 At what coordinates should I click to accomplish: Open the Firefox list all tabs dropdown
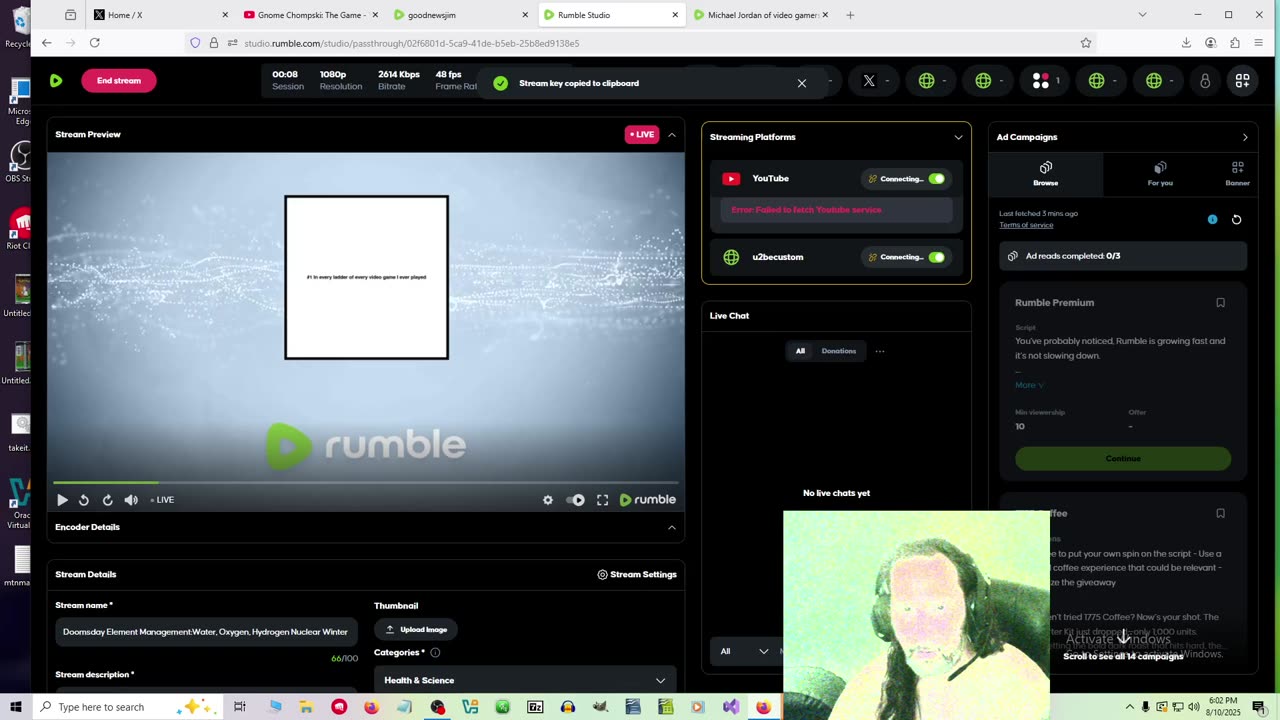click(1142, 15)
